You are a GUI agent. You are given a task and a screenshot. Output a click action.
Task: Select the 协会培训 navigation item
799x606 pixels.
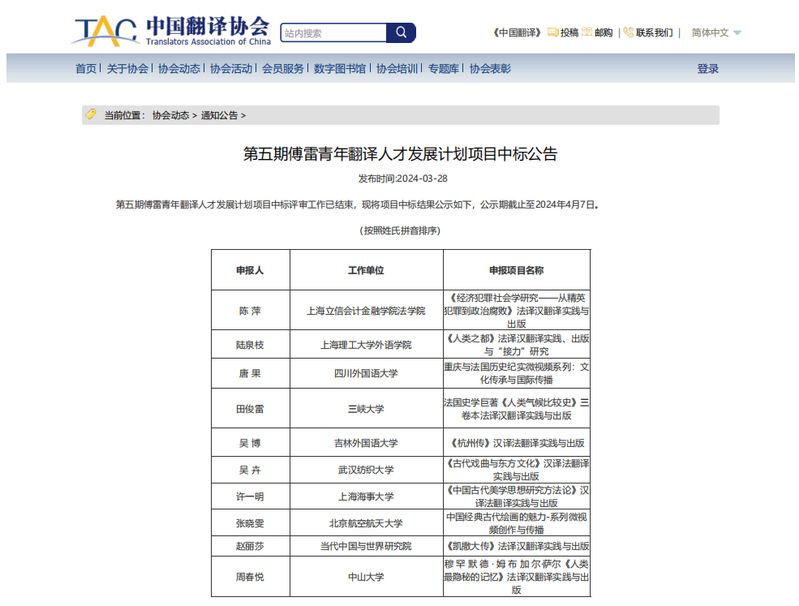coord(397,69)
